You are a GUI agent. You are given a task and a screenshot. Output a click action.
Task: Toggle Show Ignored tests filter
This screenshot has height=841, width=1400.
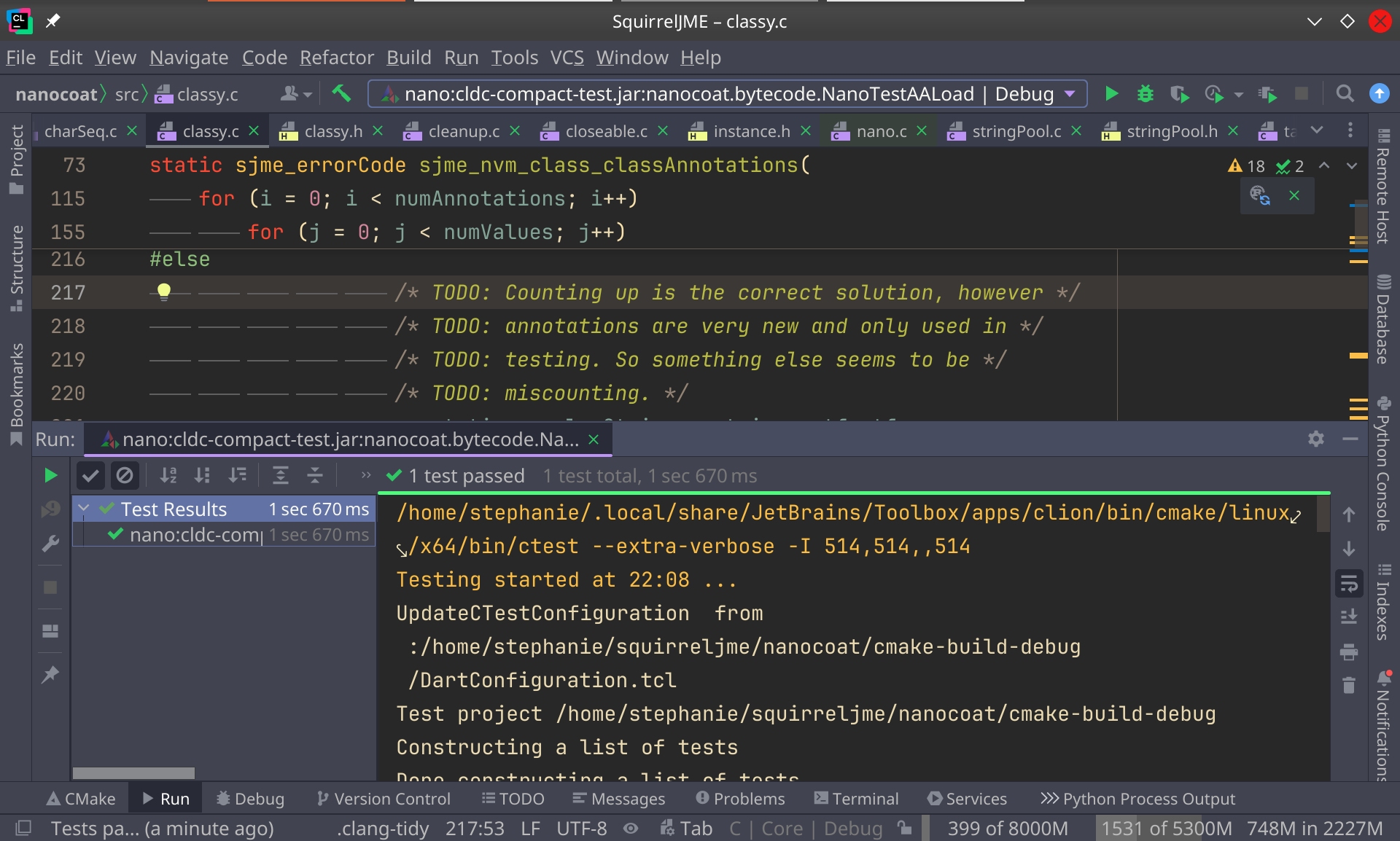pyautogui.click(x=125, y=476)
